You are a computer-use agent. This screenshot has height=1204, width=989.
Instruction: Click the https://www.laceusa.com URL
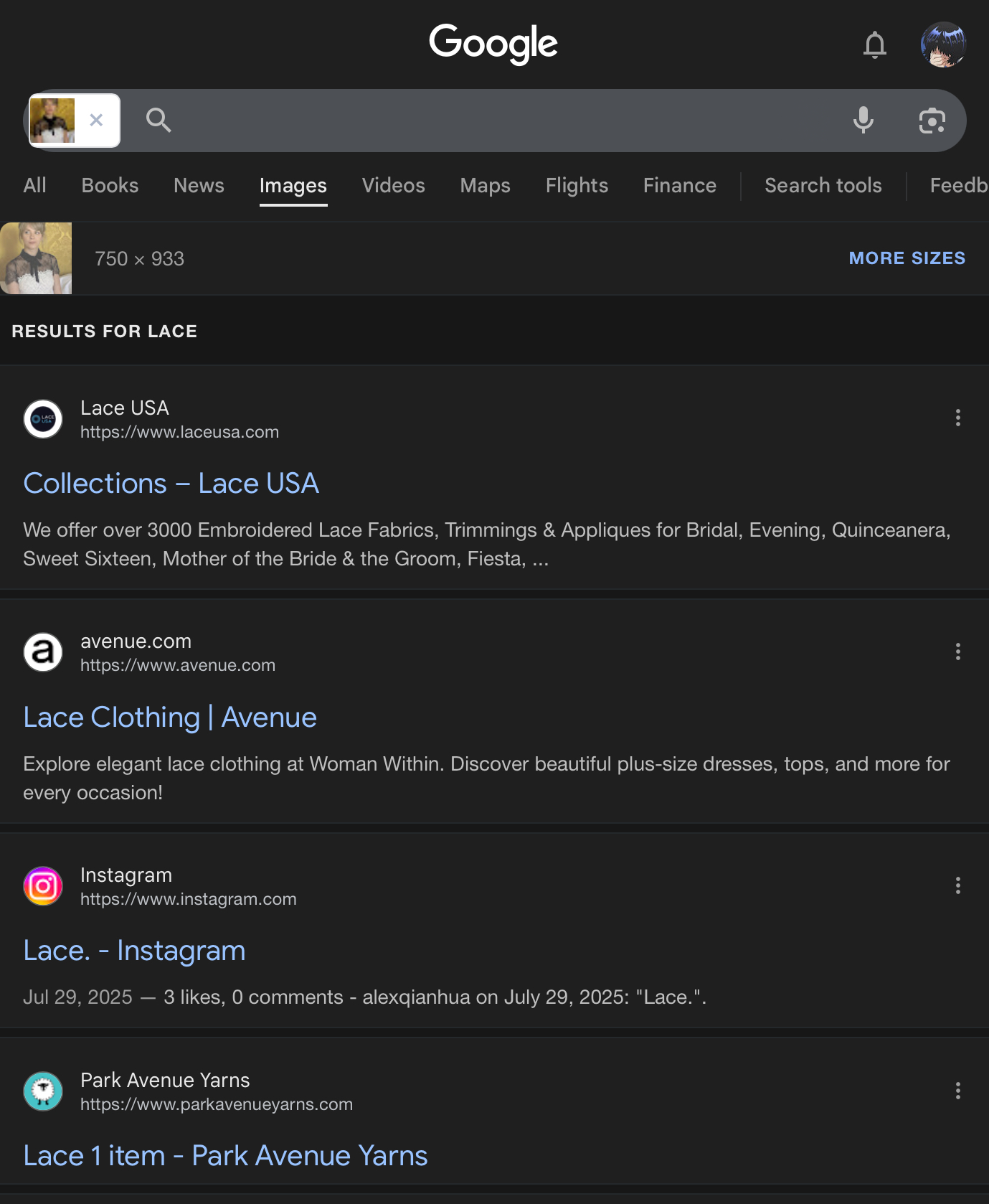179,432
